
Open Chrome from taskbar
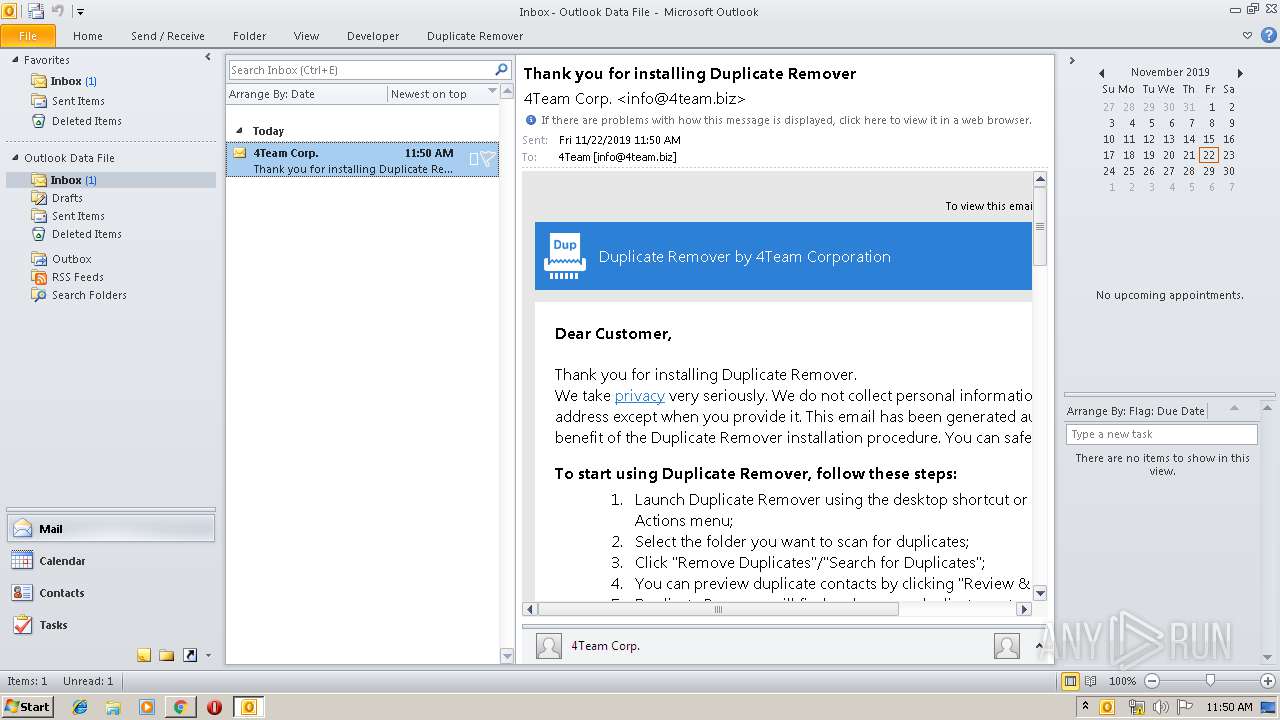[x=180, y=707]
